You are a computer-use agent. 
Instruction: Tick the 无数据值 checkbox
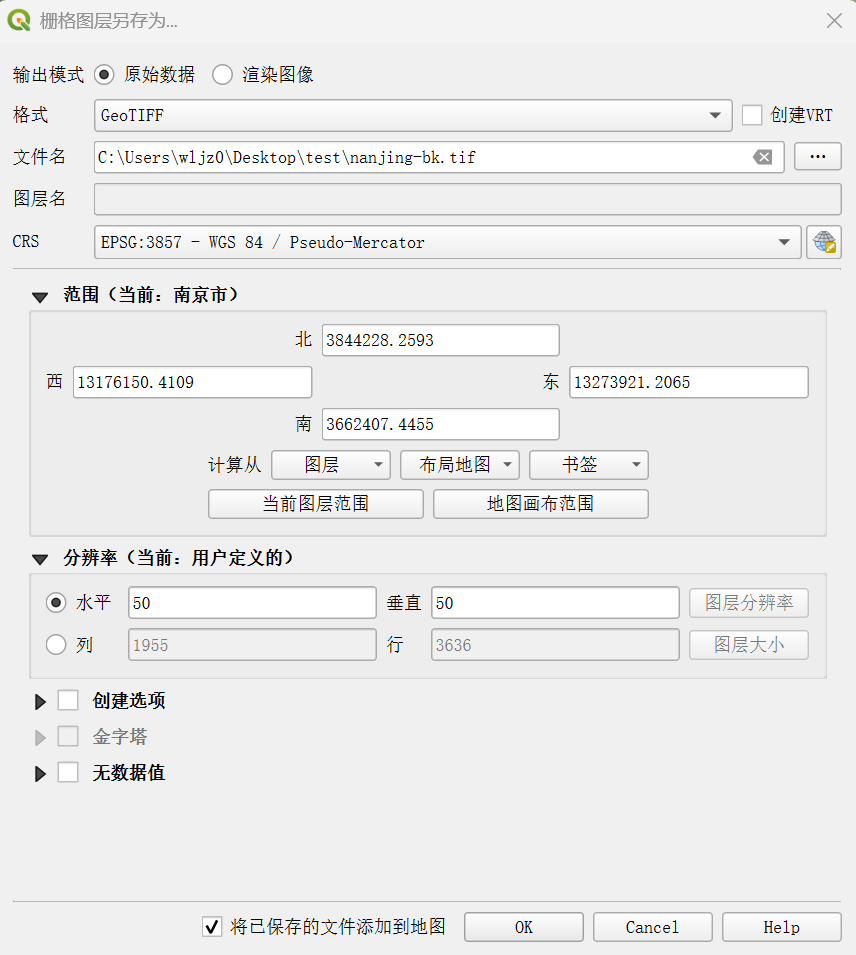click(68, 773)
